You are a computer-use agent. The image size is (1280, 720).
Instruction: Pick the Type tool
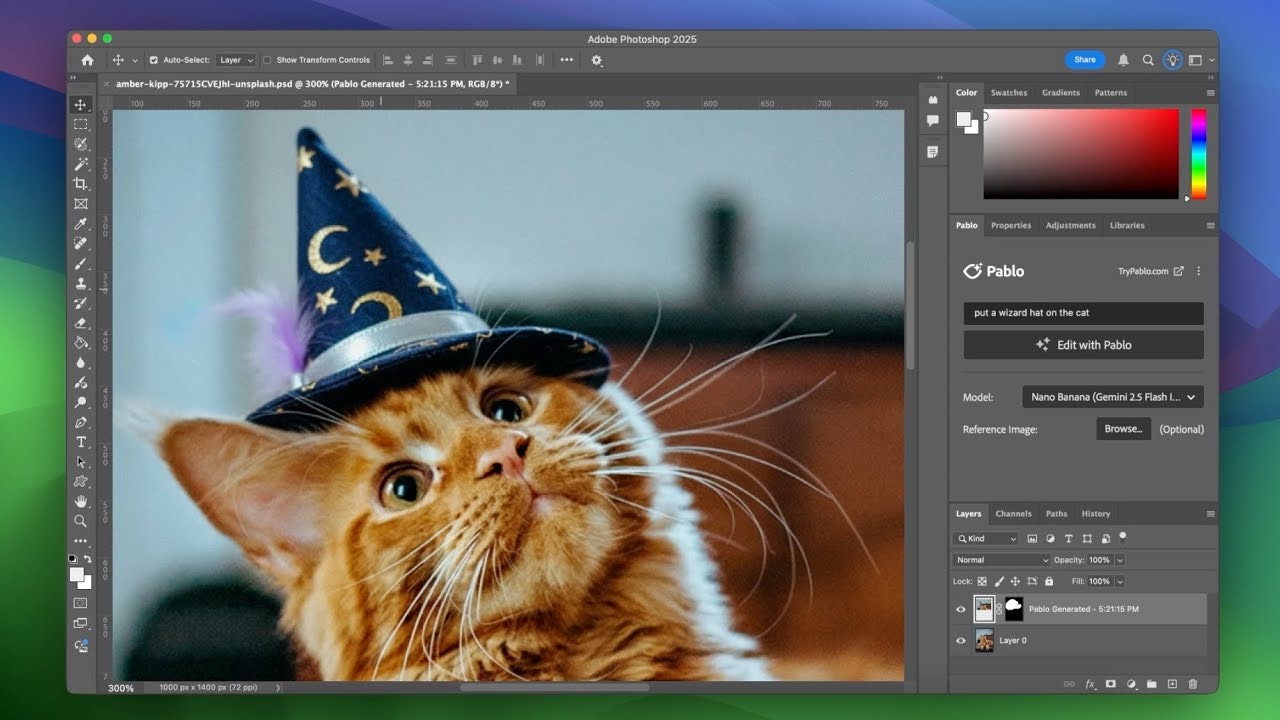click(82, 442)
